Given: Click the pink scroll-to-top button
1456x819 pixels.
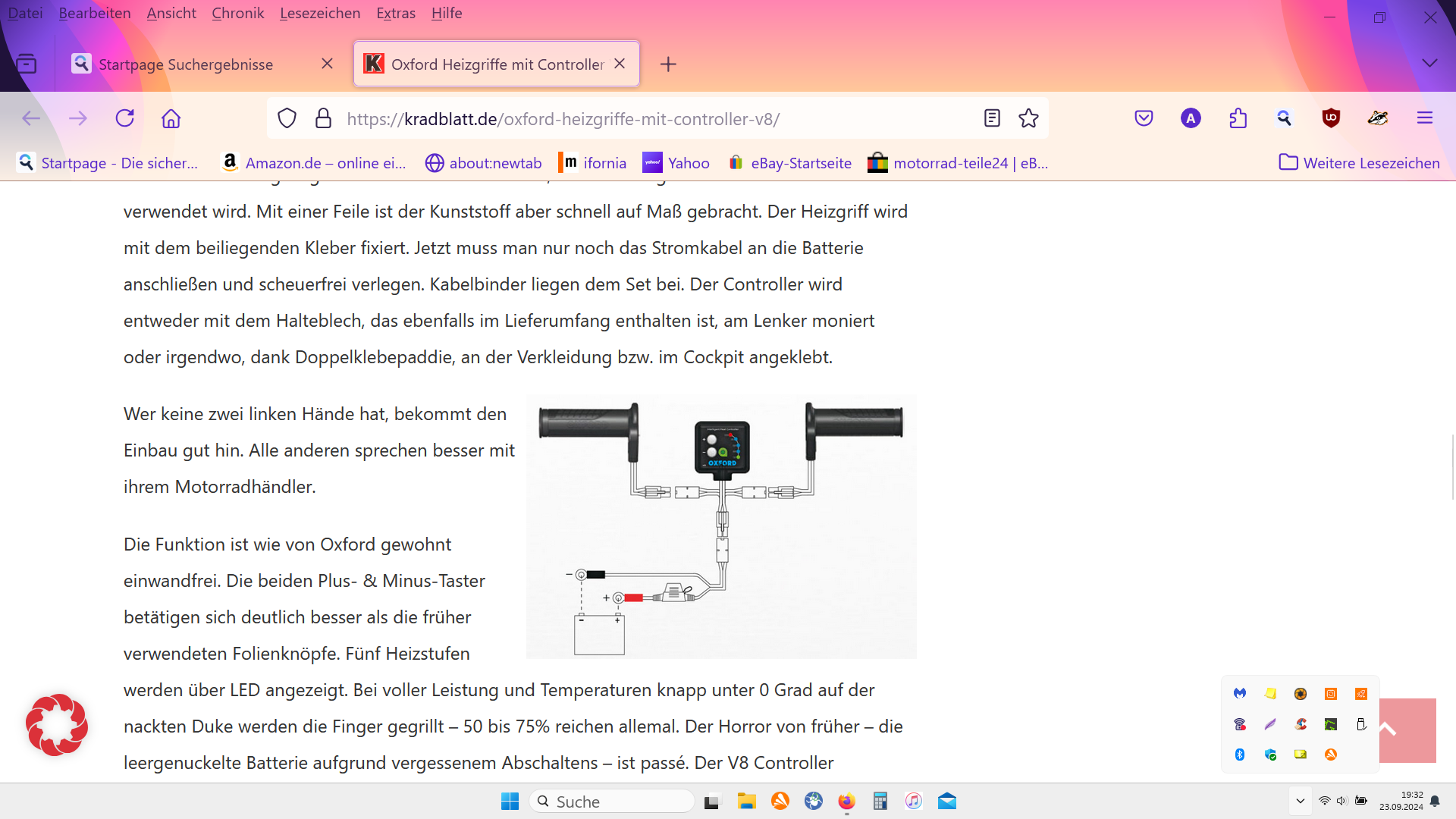Looking at the screenshot, I should click(1407, 730).
